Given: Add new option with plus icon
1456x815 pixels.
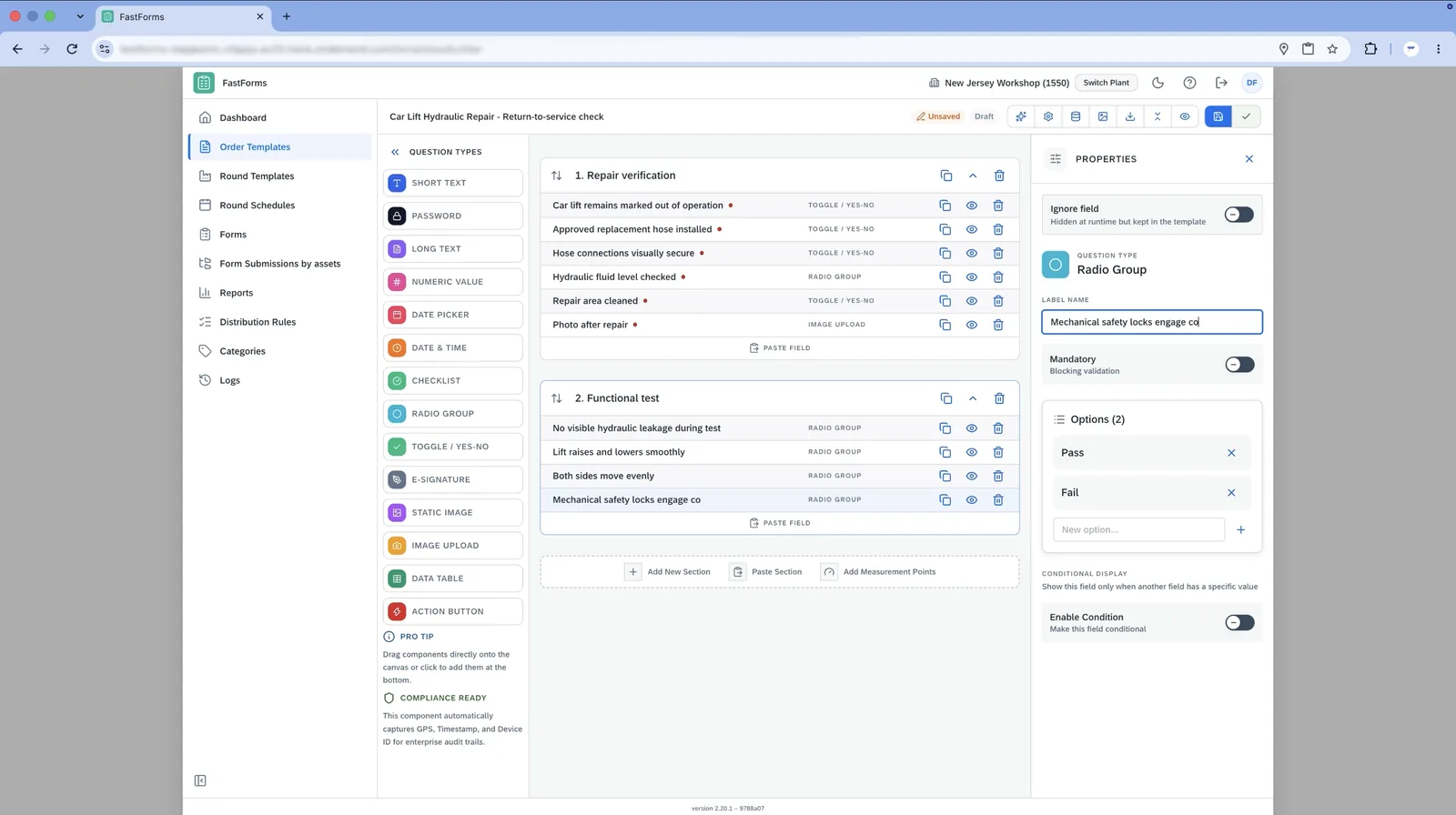Looking at the screenshot, I should (x=1240, y=529).
